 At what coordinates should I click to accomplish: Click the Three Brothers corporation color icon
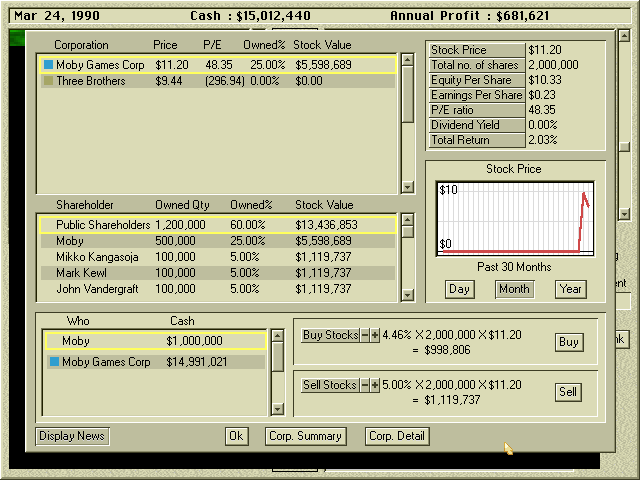[48, 81]
